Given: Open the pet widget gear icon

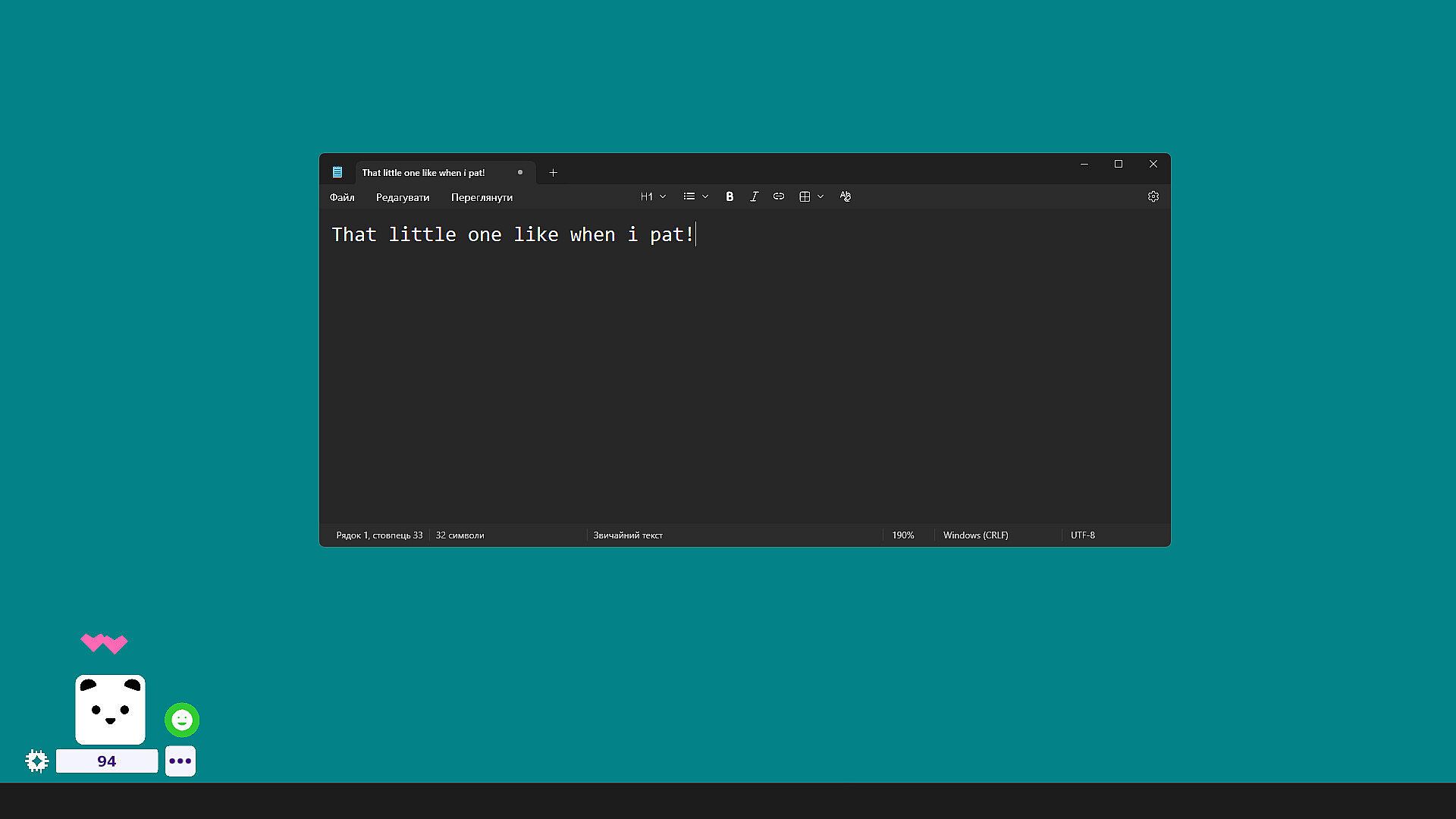Looking at the screenshot, I should pyautogui.click(x=36, y=761).
